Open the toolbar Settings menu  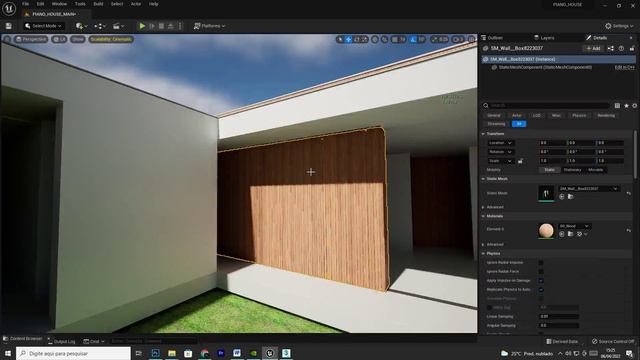[x=619, y=26]
